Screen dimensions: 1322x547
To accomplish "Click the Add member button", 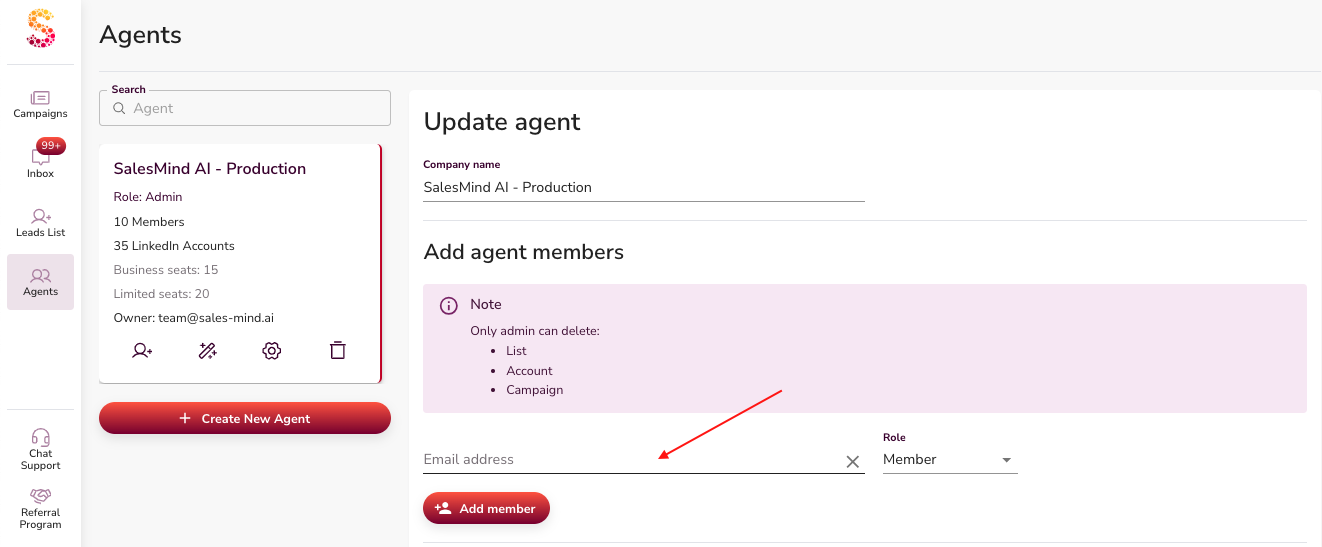I will tap(486, 508).
